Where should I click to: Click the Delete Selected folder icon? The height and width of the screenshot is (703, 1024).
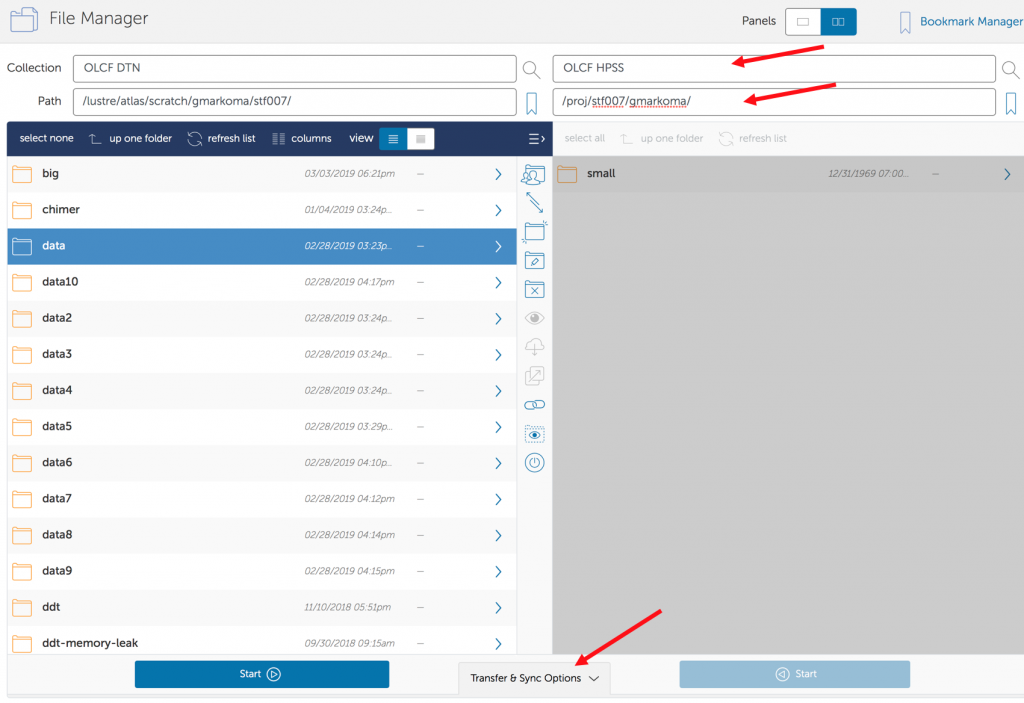tap(534, 290)
